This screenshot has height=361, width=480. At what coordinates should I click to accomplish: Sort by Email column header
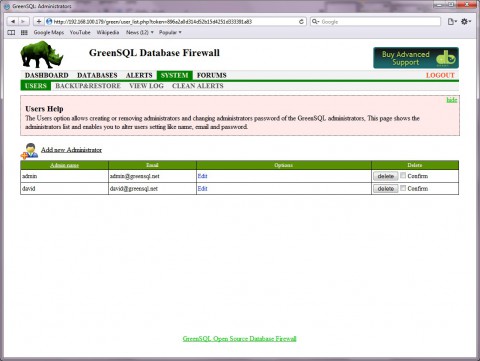point(152,165)
